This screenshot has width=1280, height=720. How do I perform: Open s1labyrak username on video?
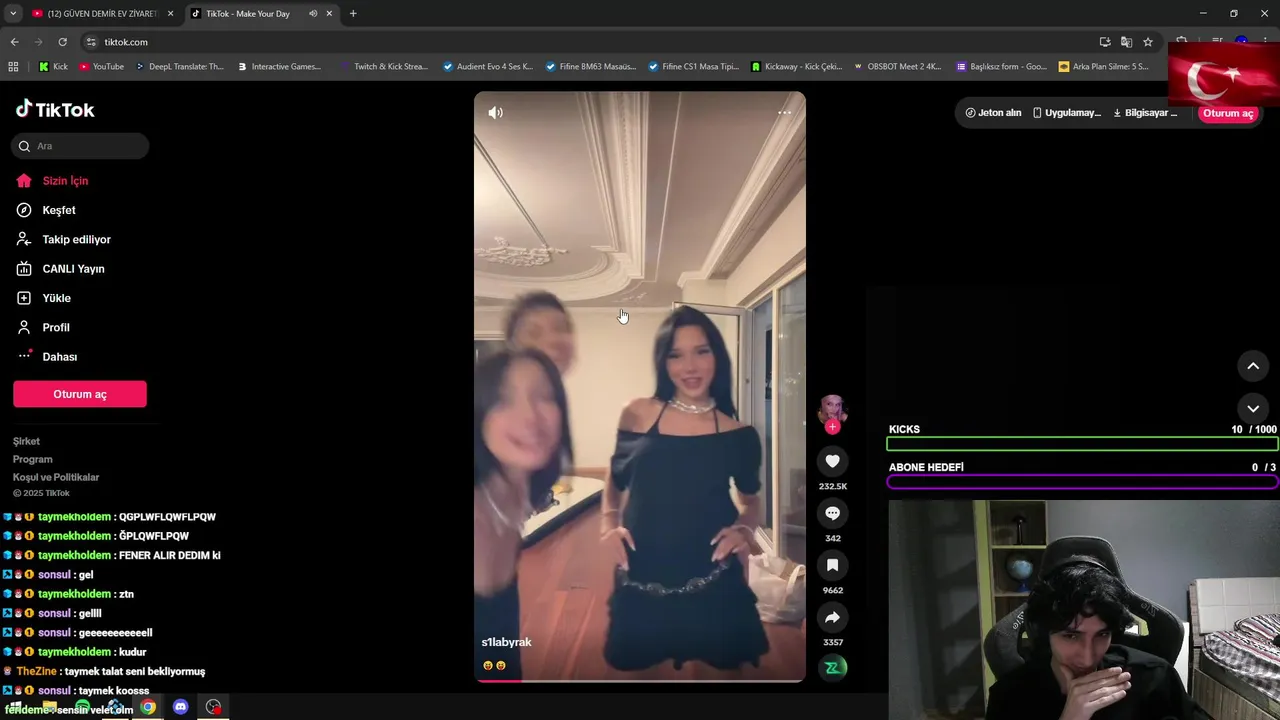(507, 642)
